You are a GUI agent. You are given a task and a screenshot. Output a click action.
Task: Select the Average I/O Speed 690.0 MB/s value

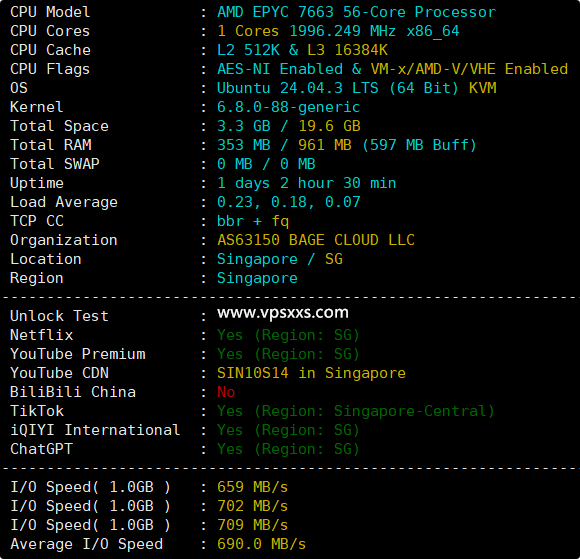tap(262, 544)
